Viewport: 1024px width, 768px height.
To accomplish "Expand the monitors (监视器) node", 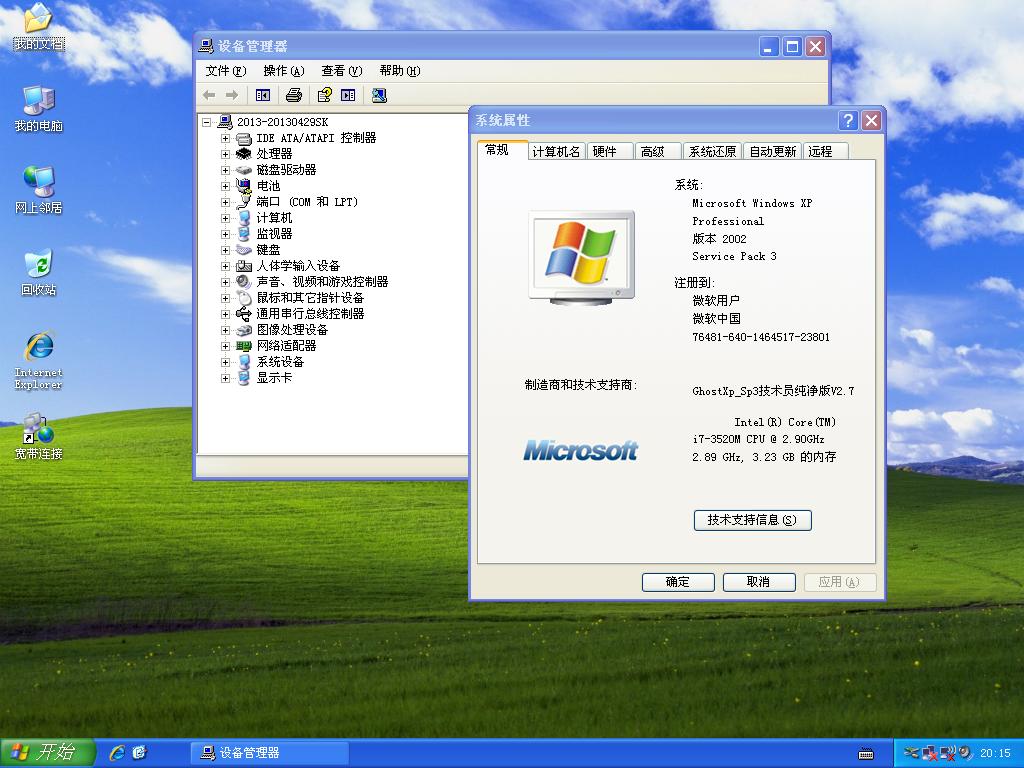I will point(225,234).
